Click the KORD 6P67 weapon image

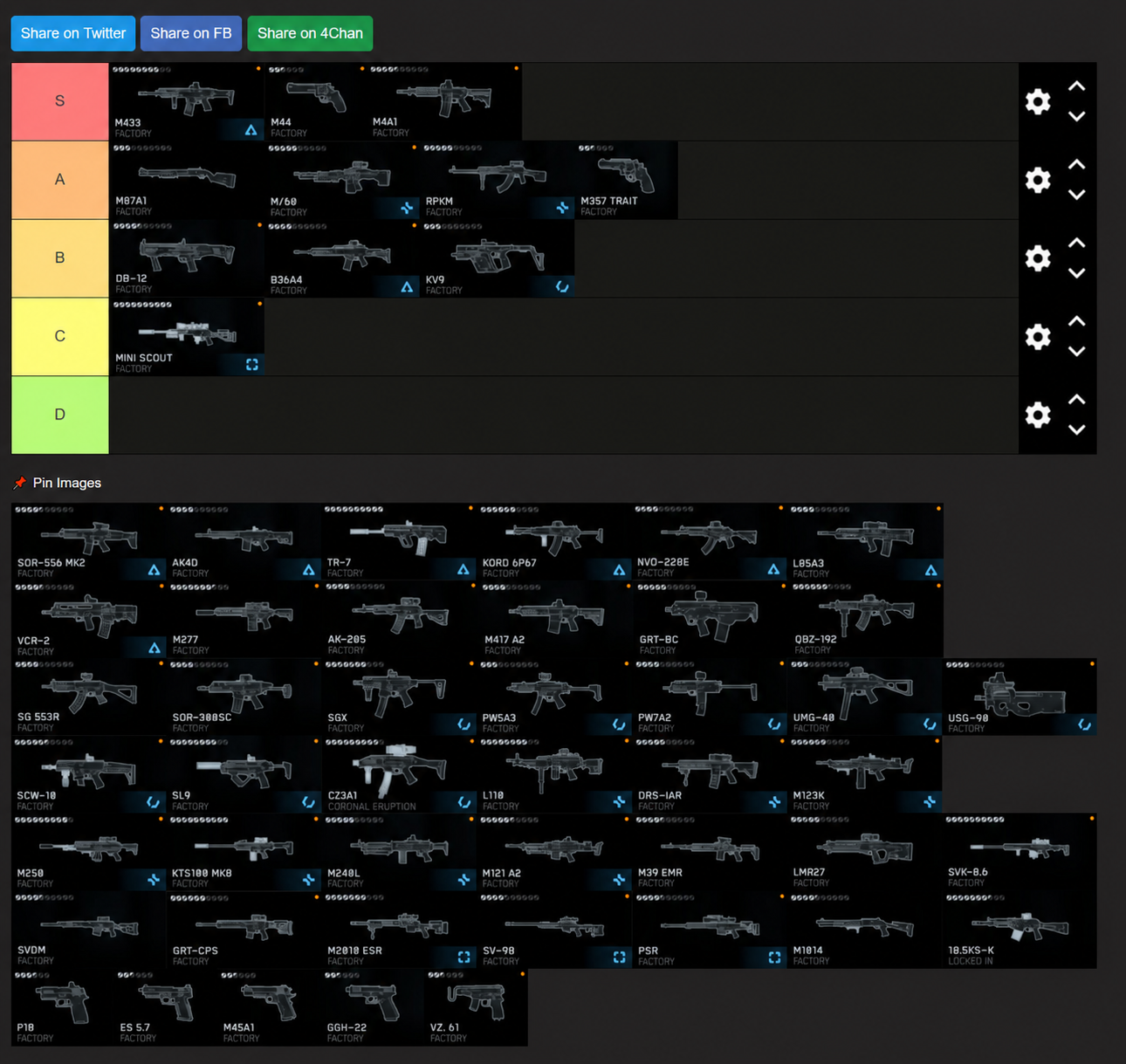point(554,541)
